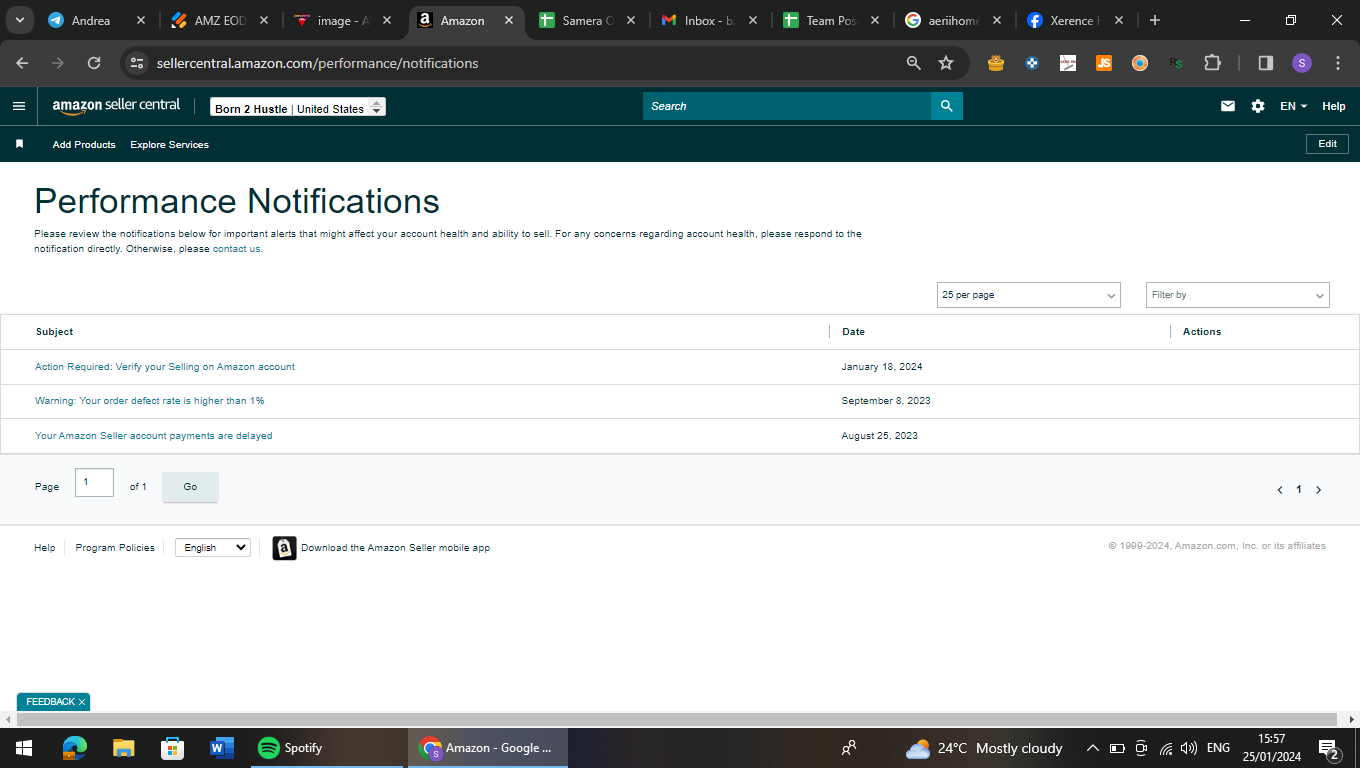Click the Amazon Seller Central logo

click(x=116, y=106)
